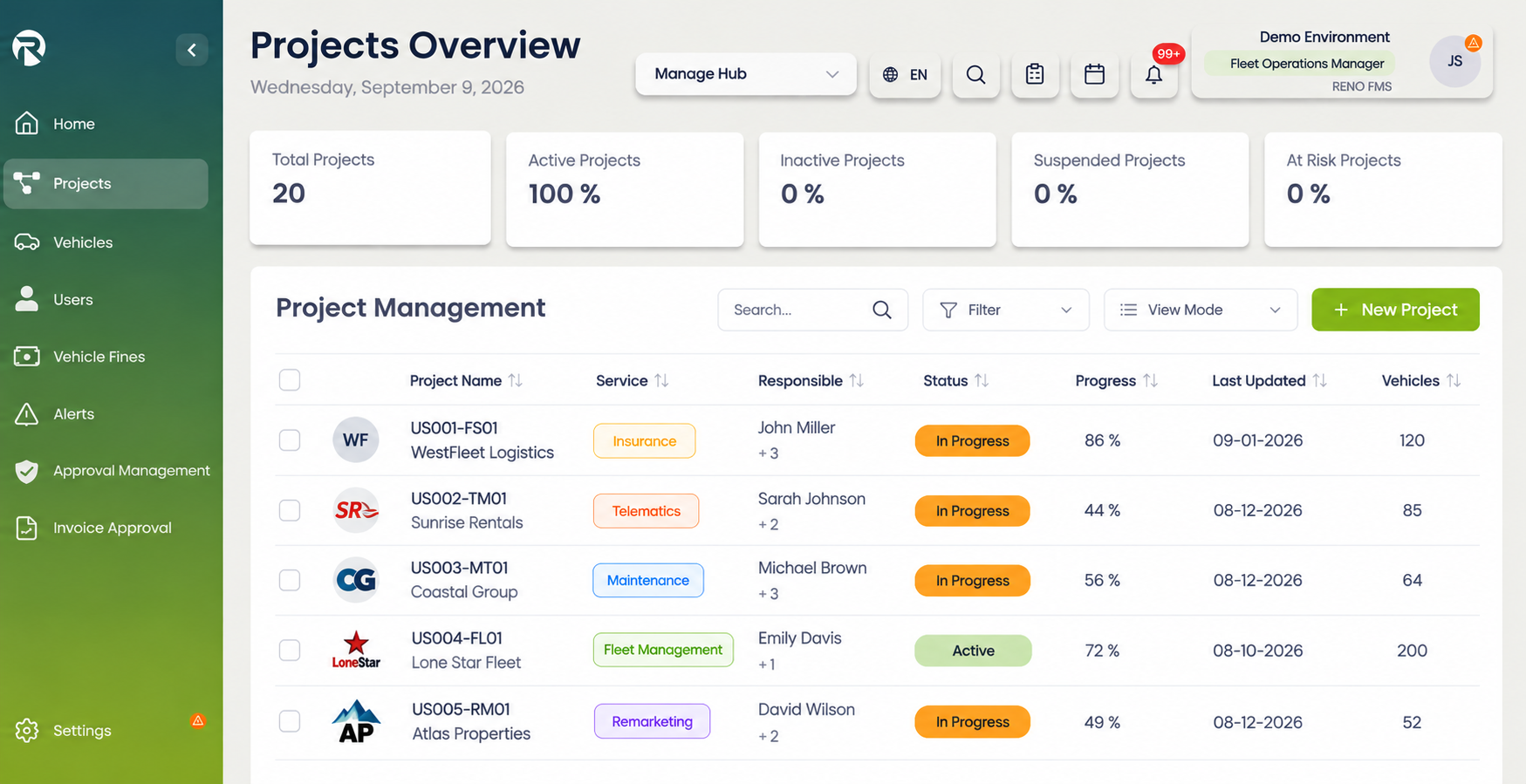Image resolution: width=1526 pixels, height=784 pixels.
Task: Click the JS user avatar
Action: (1454, 61)
